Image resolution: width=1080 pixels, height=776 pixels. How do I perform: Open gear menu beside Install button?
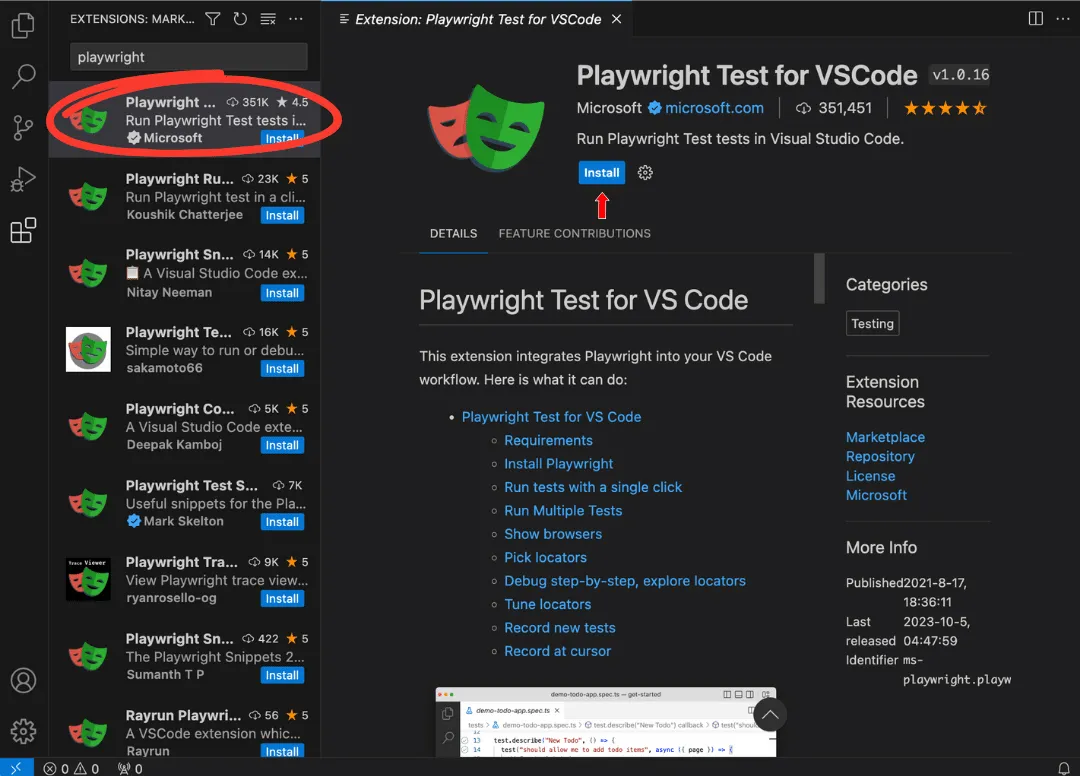pyautogui.click(x=645, y=173)
